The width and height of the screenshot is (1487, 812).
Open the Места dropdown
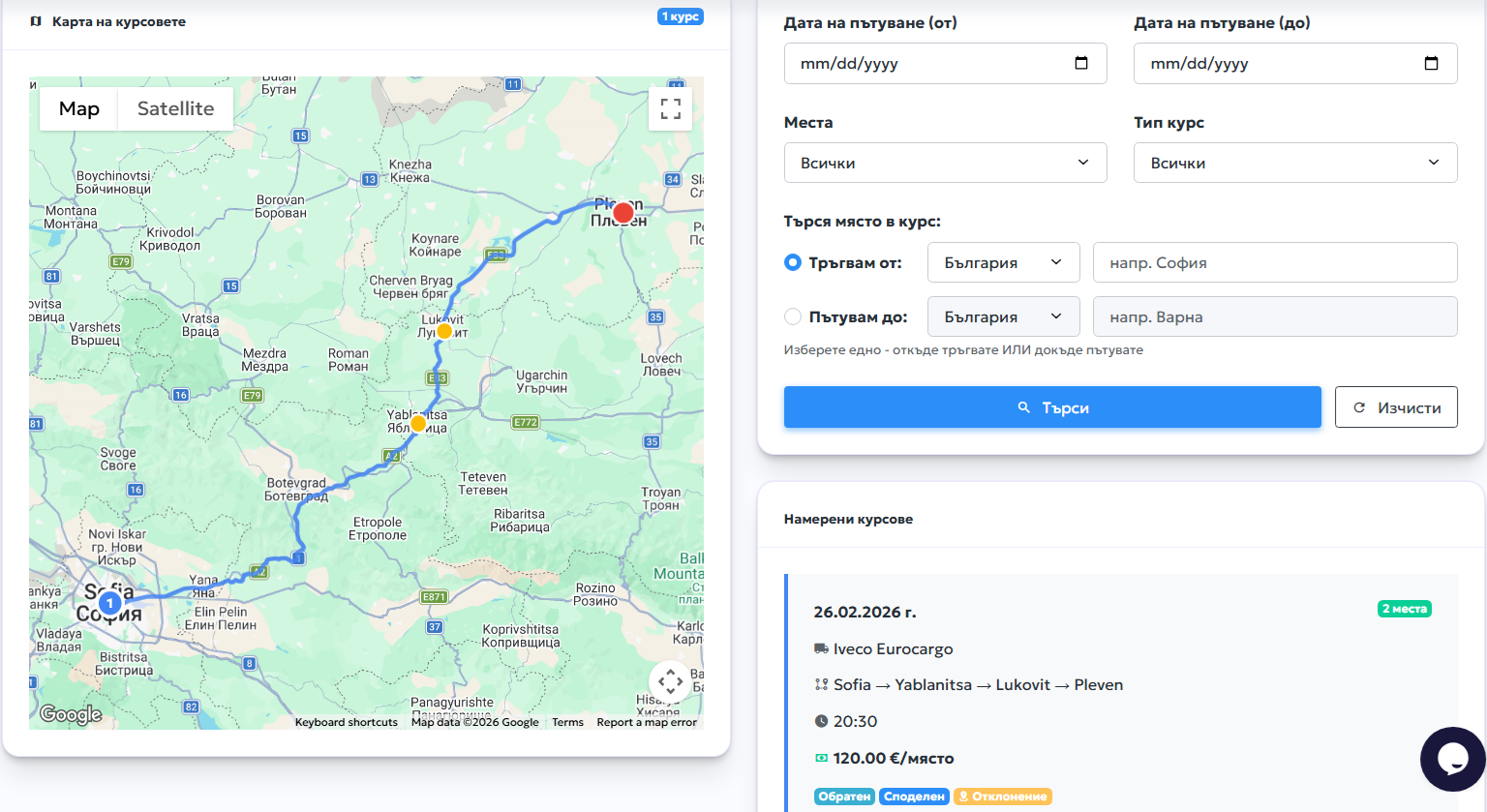tap(945, 163)
